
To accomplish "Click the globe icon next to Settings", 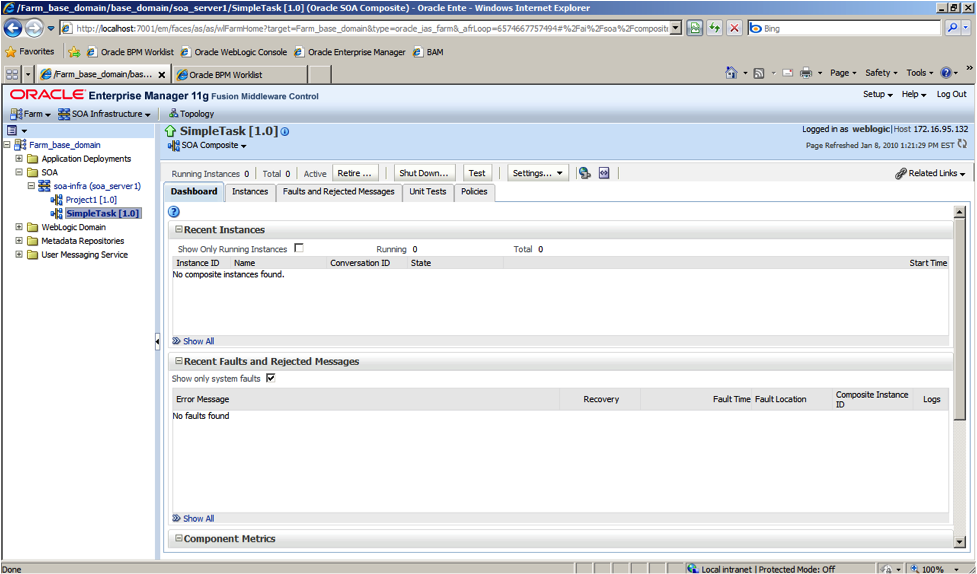I will 584,173.
